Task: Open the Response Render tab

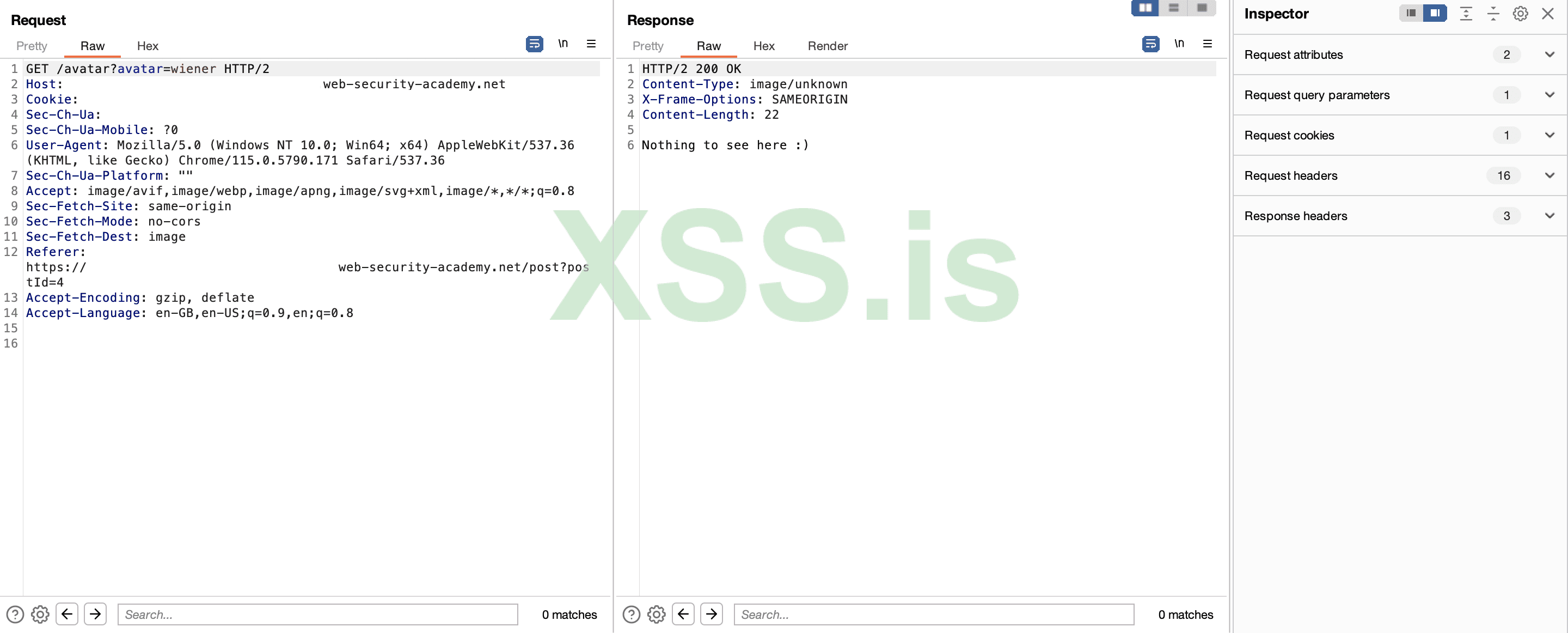Action: pos(827,46)
